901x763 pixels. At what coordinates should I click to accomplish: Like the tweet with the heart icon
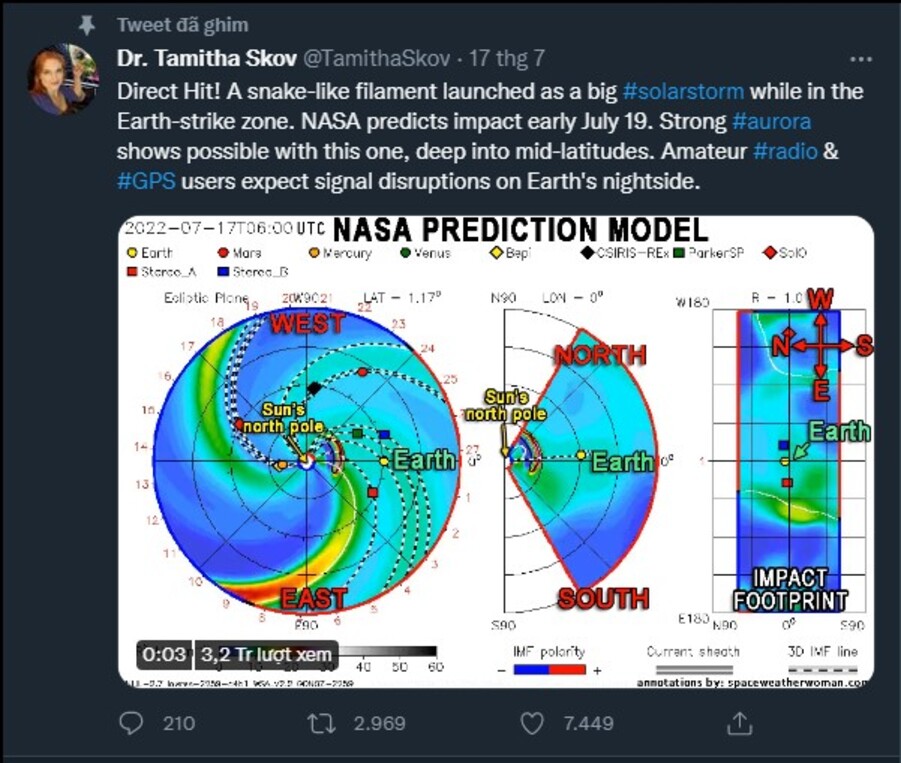click(532, 723)
